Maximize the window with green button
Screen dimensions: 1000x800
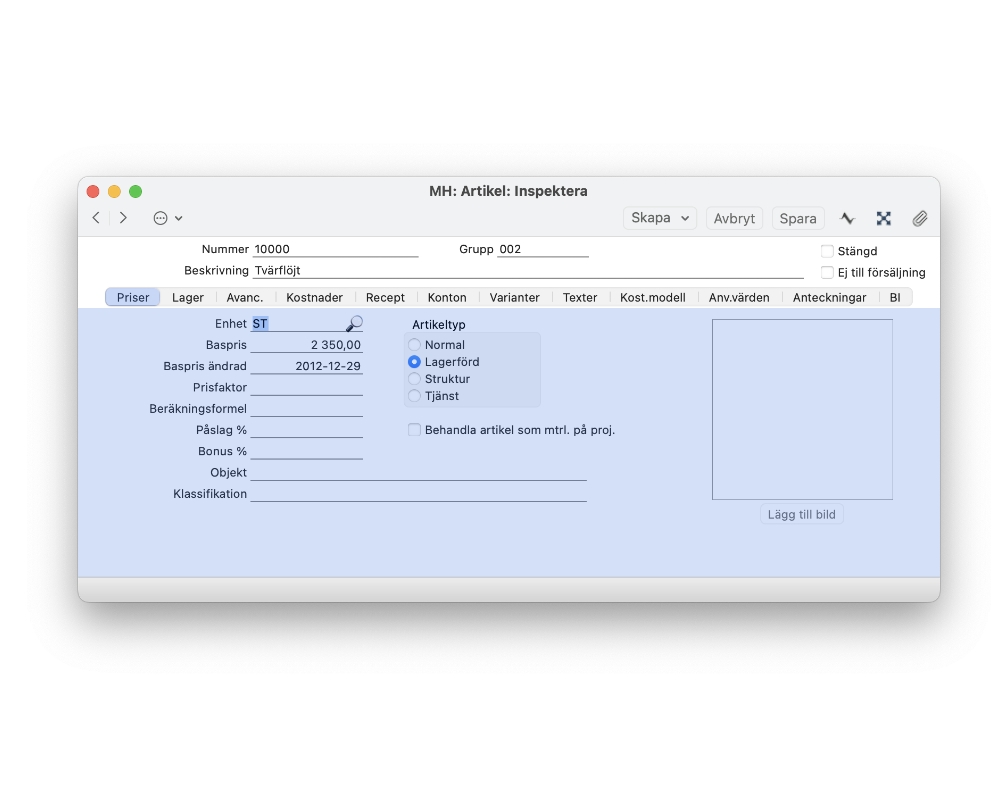click(135, 191)
